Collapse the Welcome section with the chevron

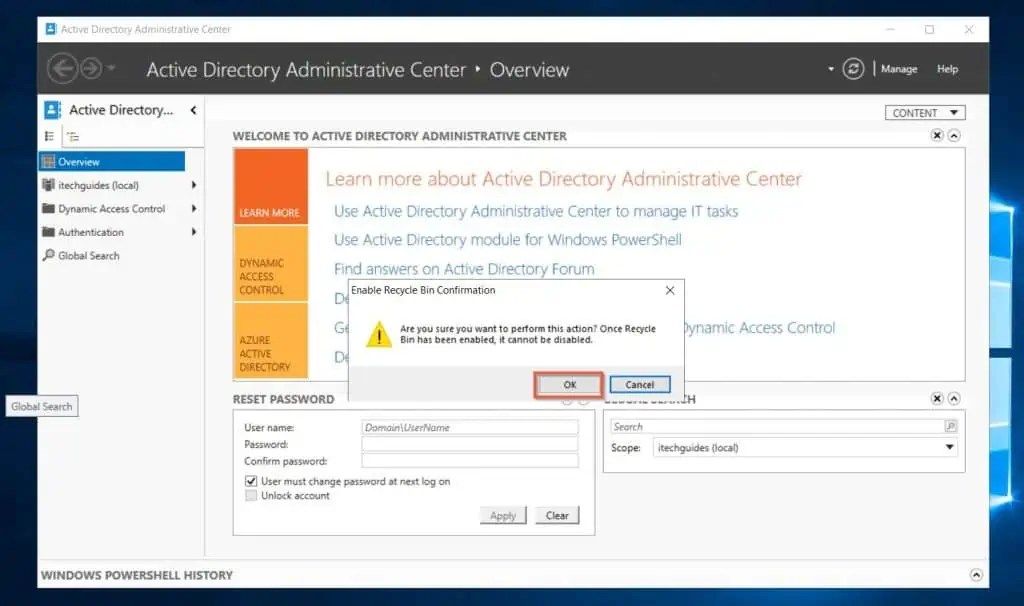point(954,135)
